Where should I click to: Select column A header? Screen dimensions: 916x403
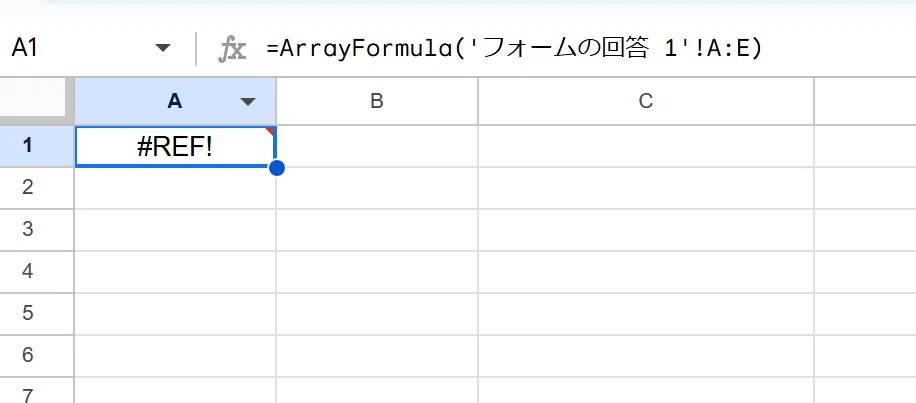click(x=175, y=102)
